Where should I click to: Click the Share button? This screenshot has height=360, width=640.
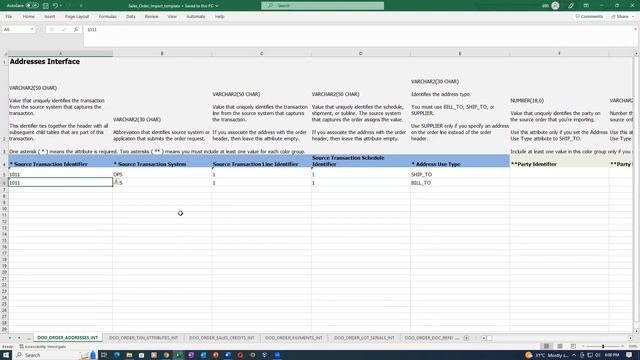[620, 17]
